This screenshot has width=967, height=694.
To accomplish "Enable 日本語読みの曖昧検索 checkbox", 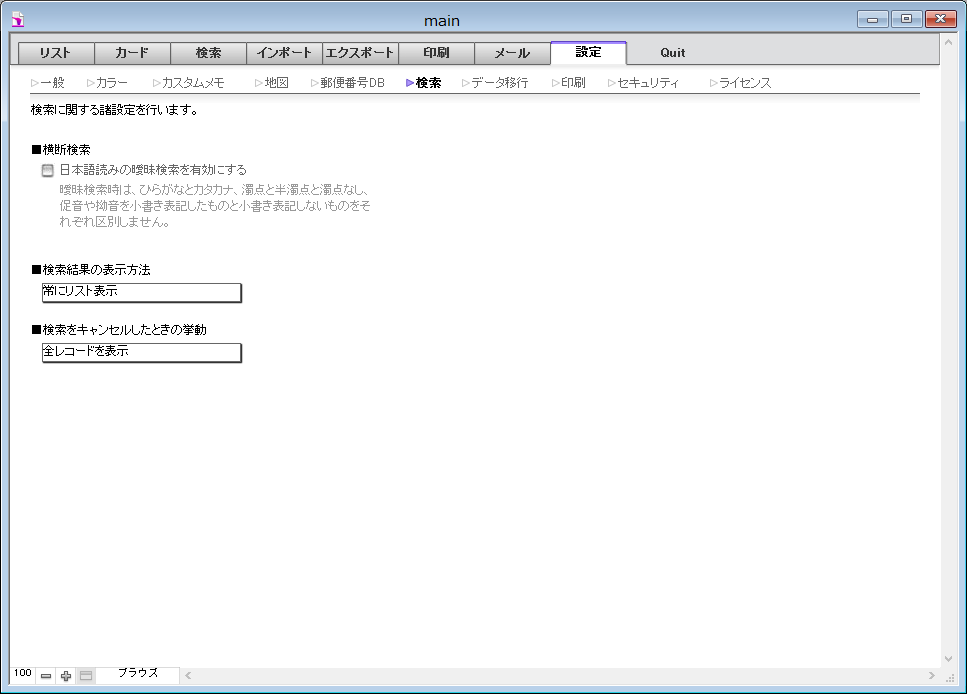I will click(x=47, y=171).
